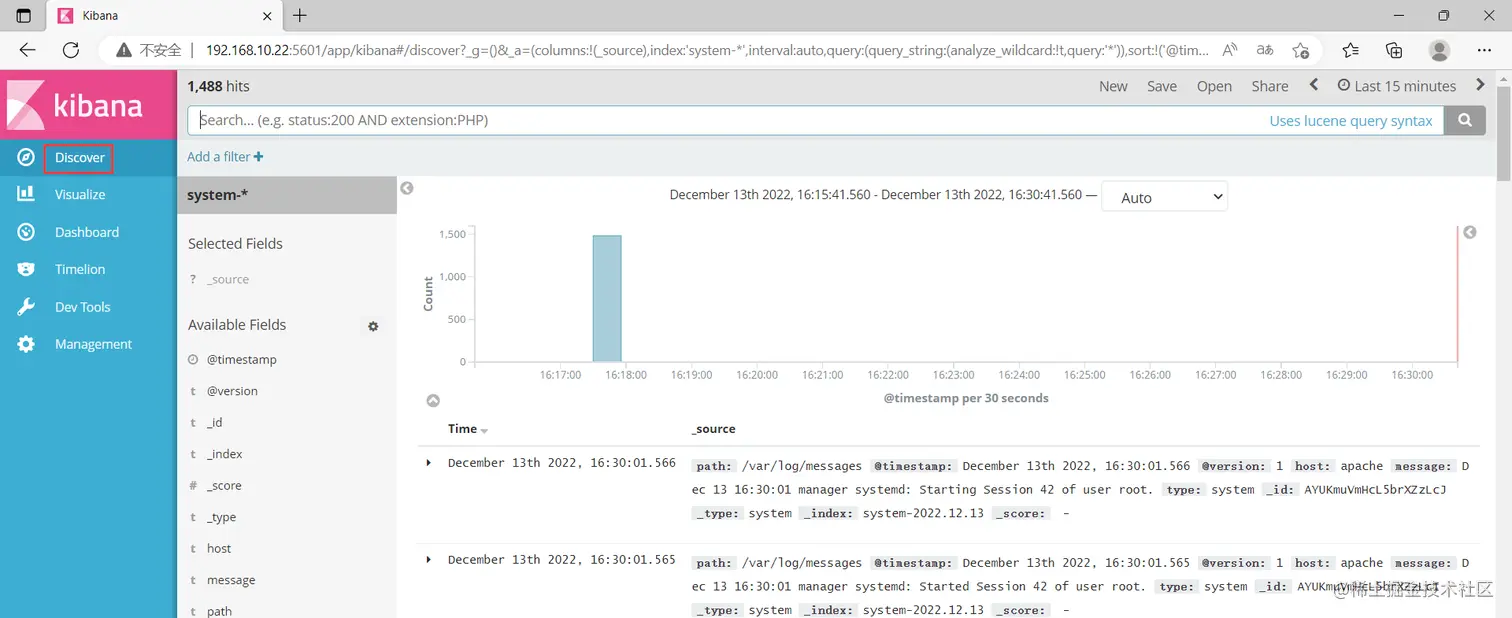Click Open in top toolbar
The image size is (1512, 618).
pyautogui.click(x=1214, y=86)
